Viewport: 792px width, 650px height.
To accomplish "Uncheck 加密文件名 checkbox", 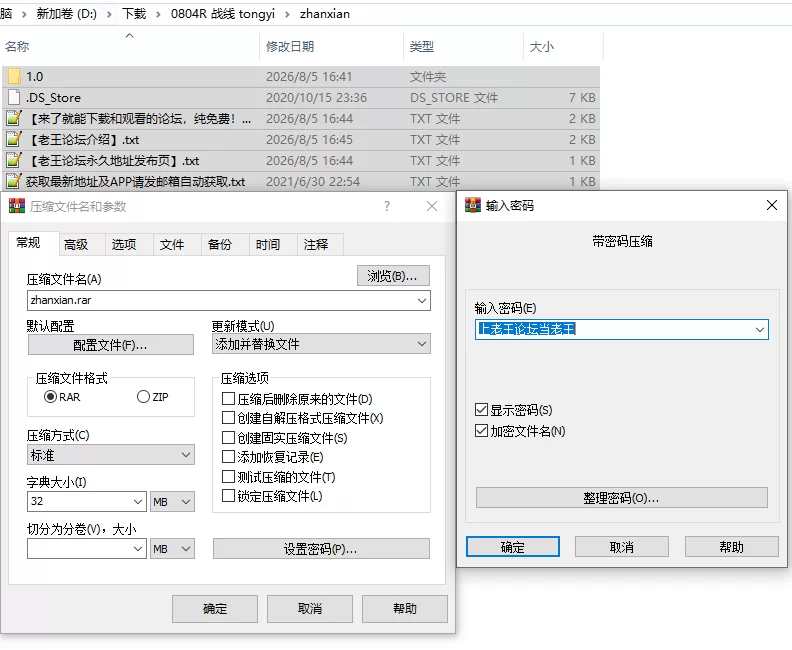I will pyautogui.click(x=481, y=431).
